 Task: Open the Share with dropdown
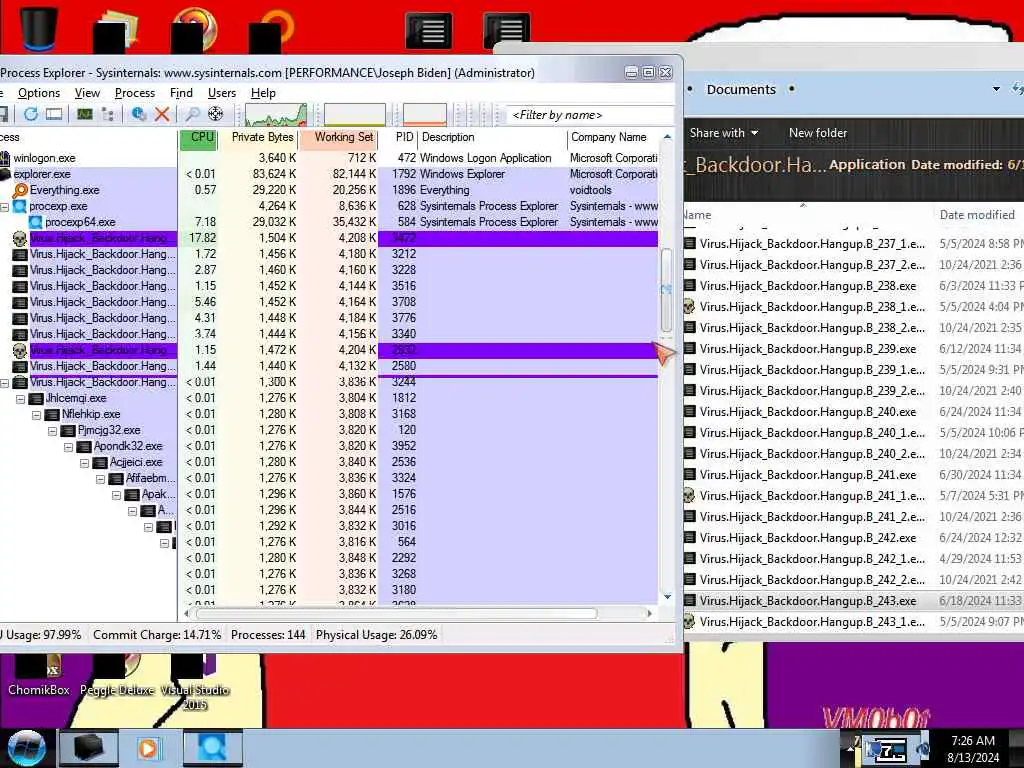pyautogui.click(x=724, y=133)
